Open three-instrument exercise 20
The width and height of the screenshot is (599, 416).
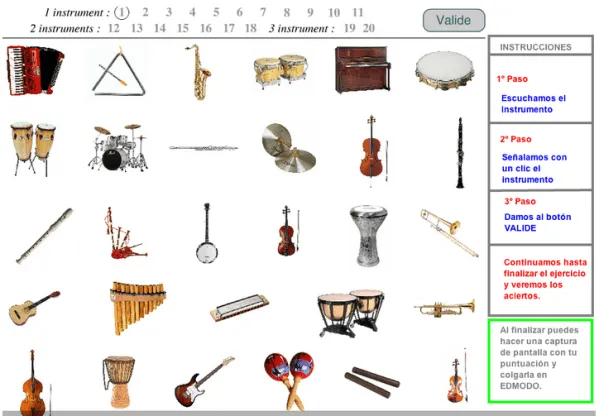(369, 28)
